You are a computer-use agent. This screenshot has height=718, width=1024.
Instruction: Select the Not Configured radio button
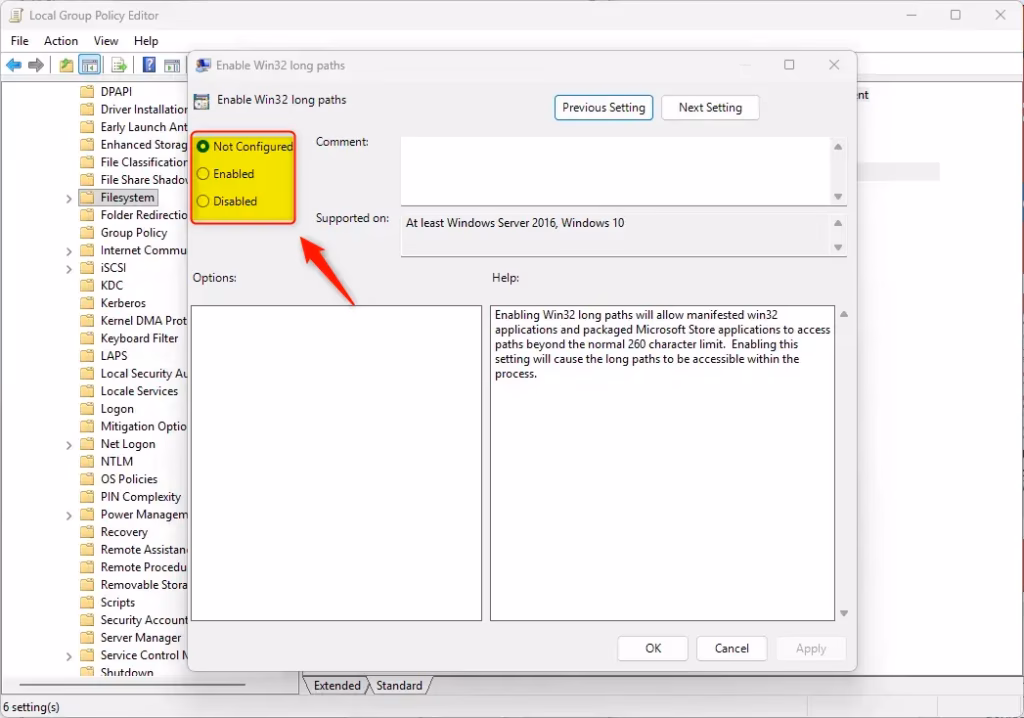203,146
